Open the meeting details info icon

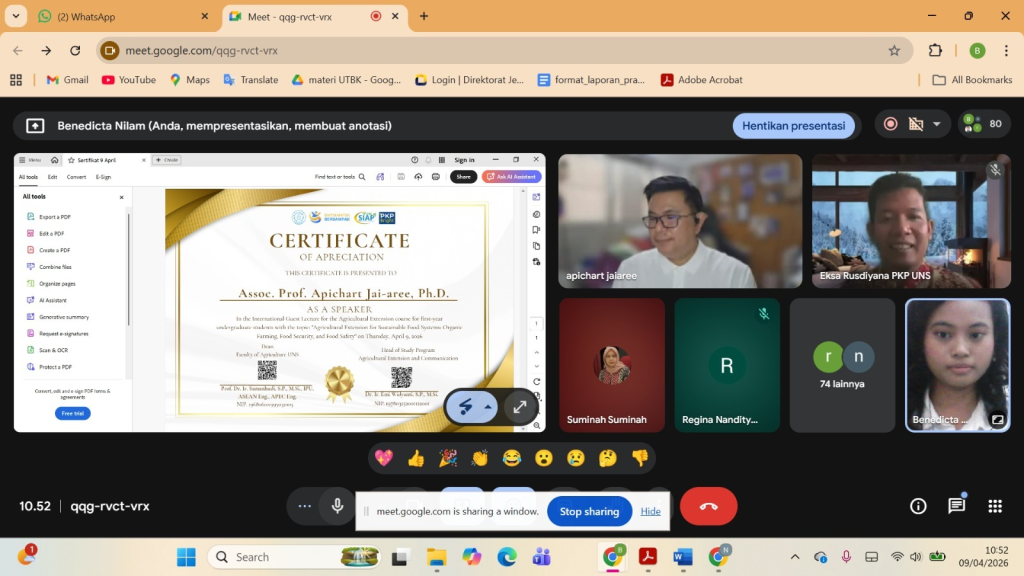(918, 506)
